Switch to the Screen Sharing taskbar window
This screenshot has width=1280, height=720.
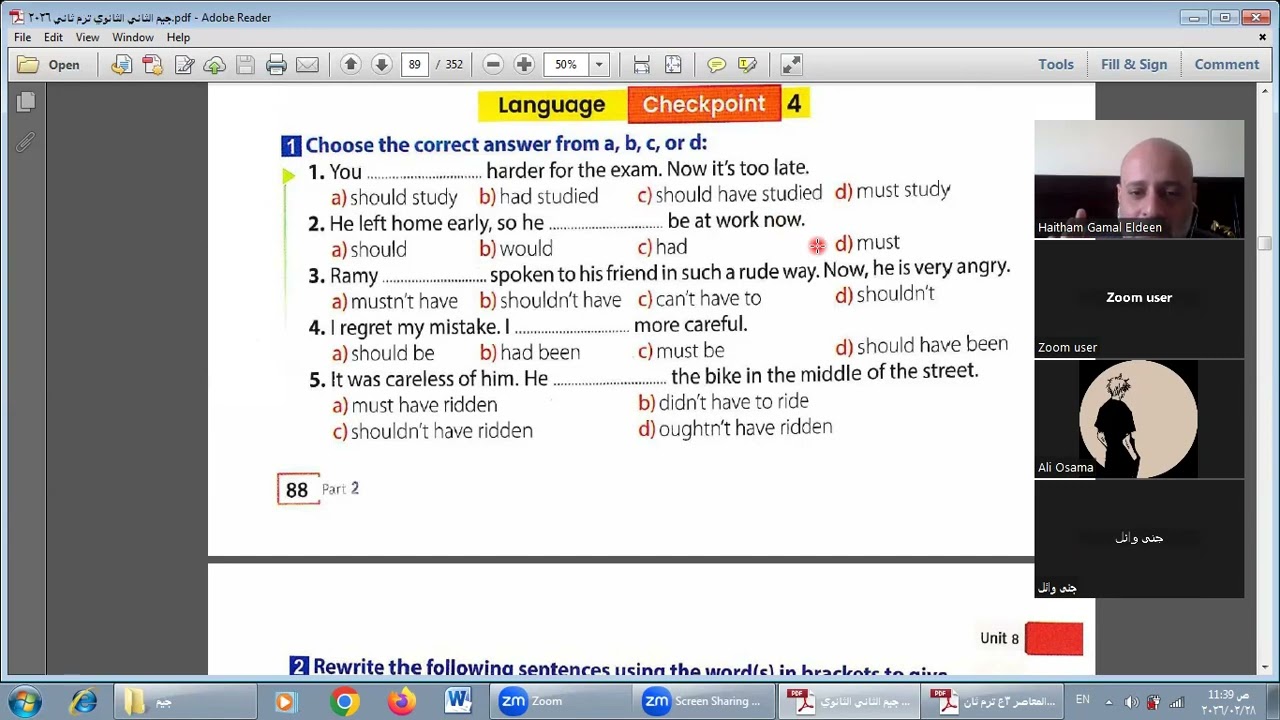704,701
